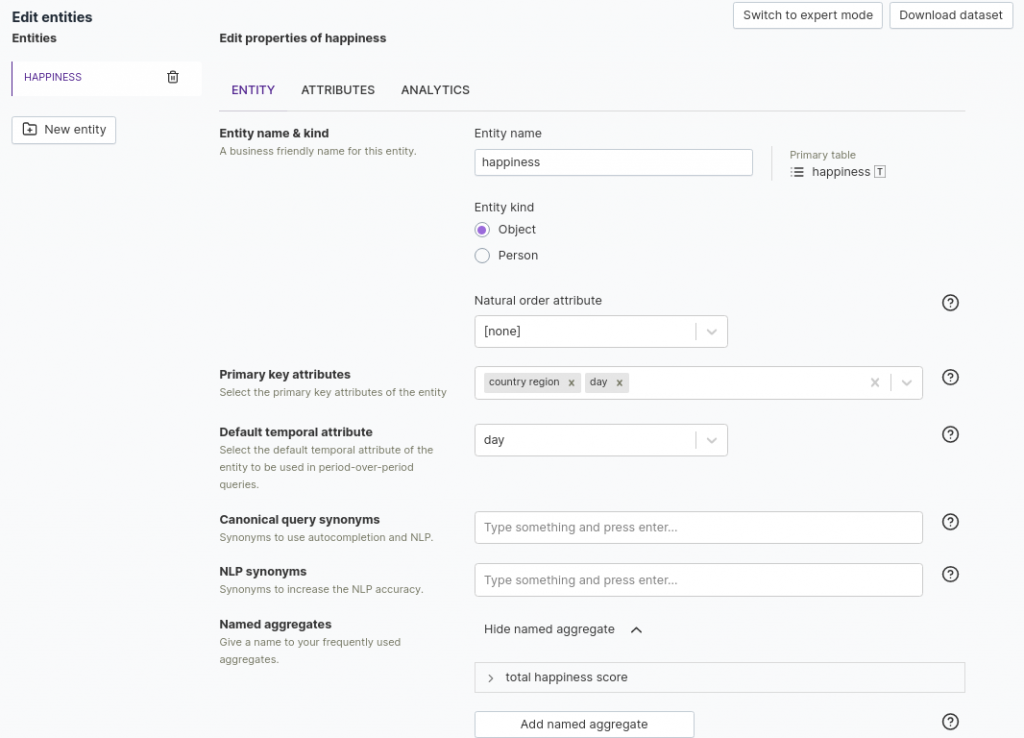
Task: Click the Download dataset button
Action: point(950,15)
